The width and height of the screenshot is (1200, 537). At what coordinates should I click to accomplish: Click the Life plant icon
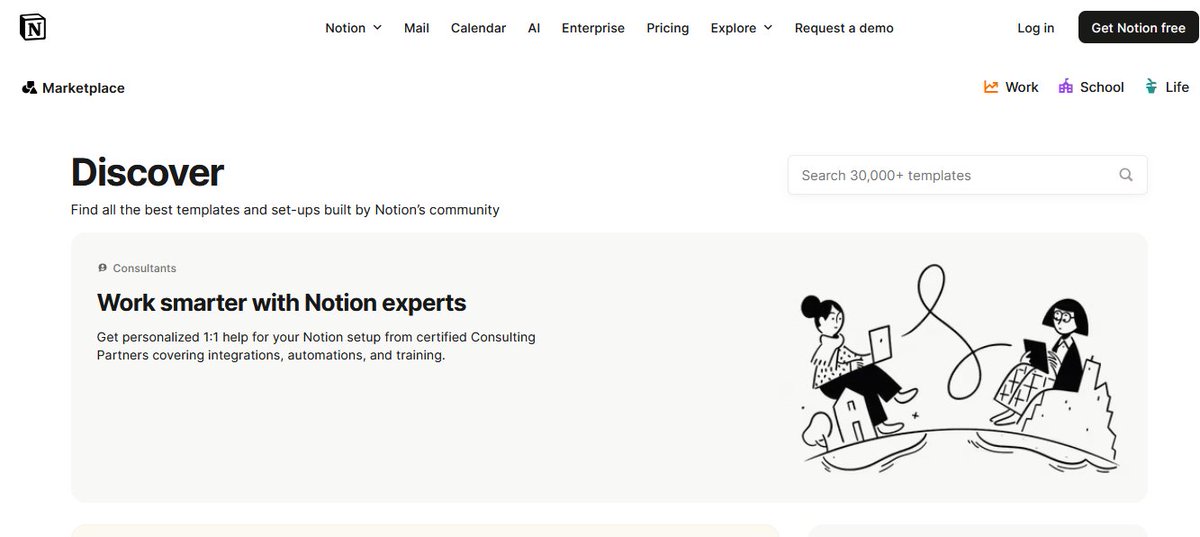pyautogui.click(x=1151, y=87)
